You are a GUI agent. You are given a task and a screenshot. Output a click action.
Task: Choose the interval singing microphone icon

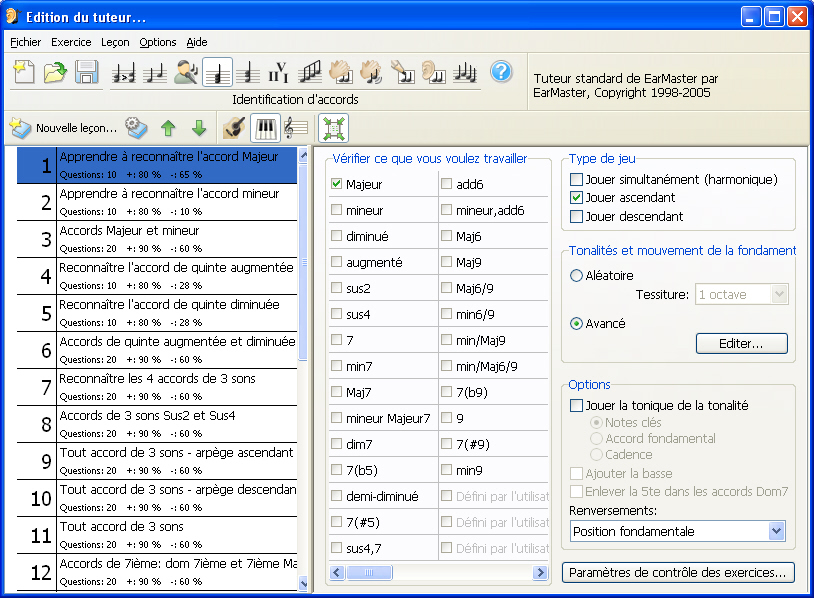click(x=186, y=72)
